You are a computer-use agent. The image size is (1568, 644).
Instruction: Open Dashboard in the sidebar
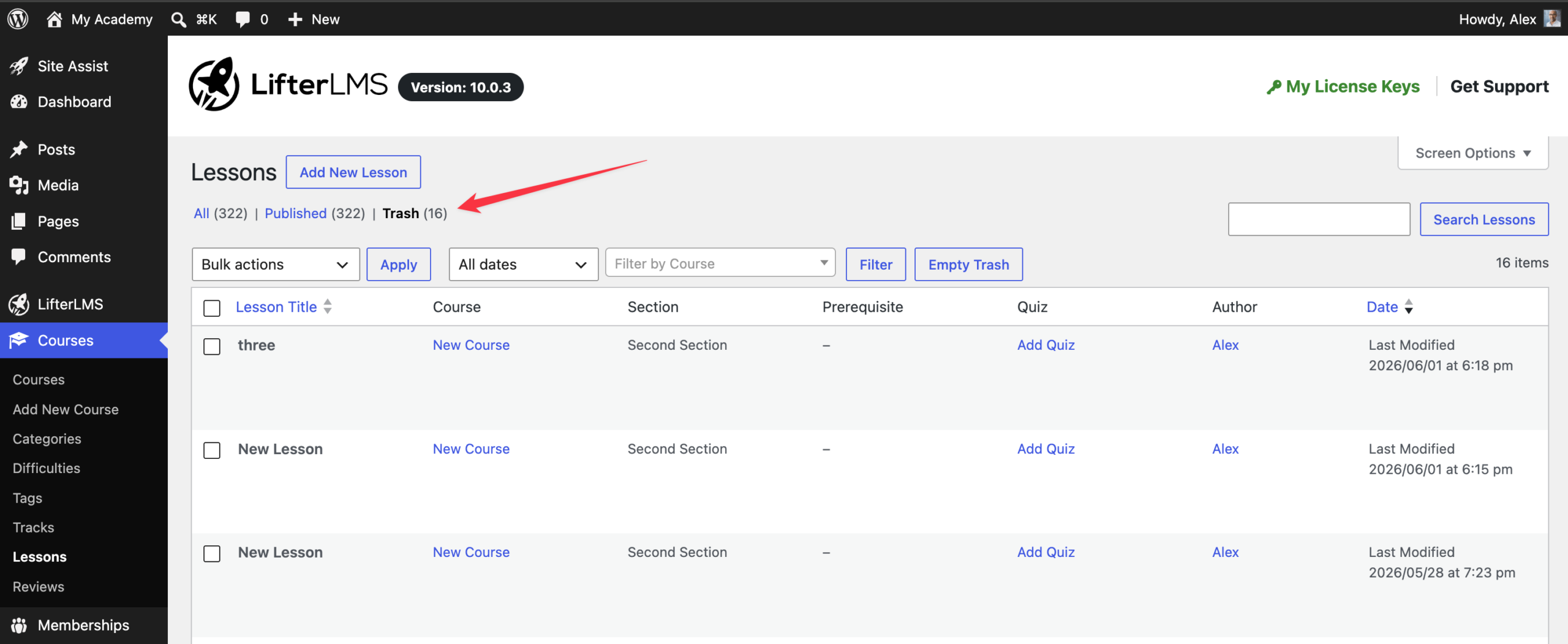point(75,102)
